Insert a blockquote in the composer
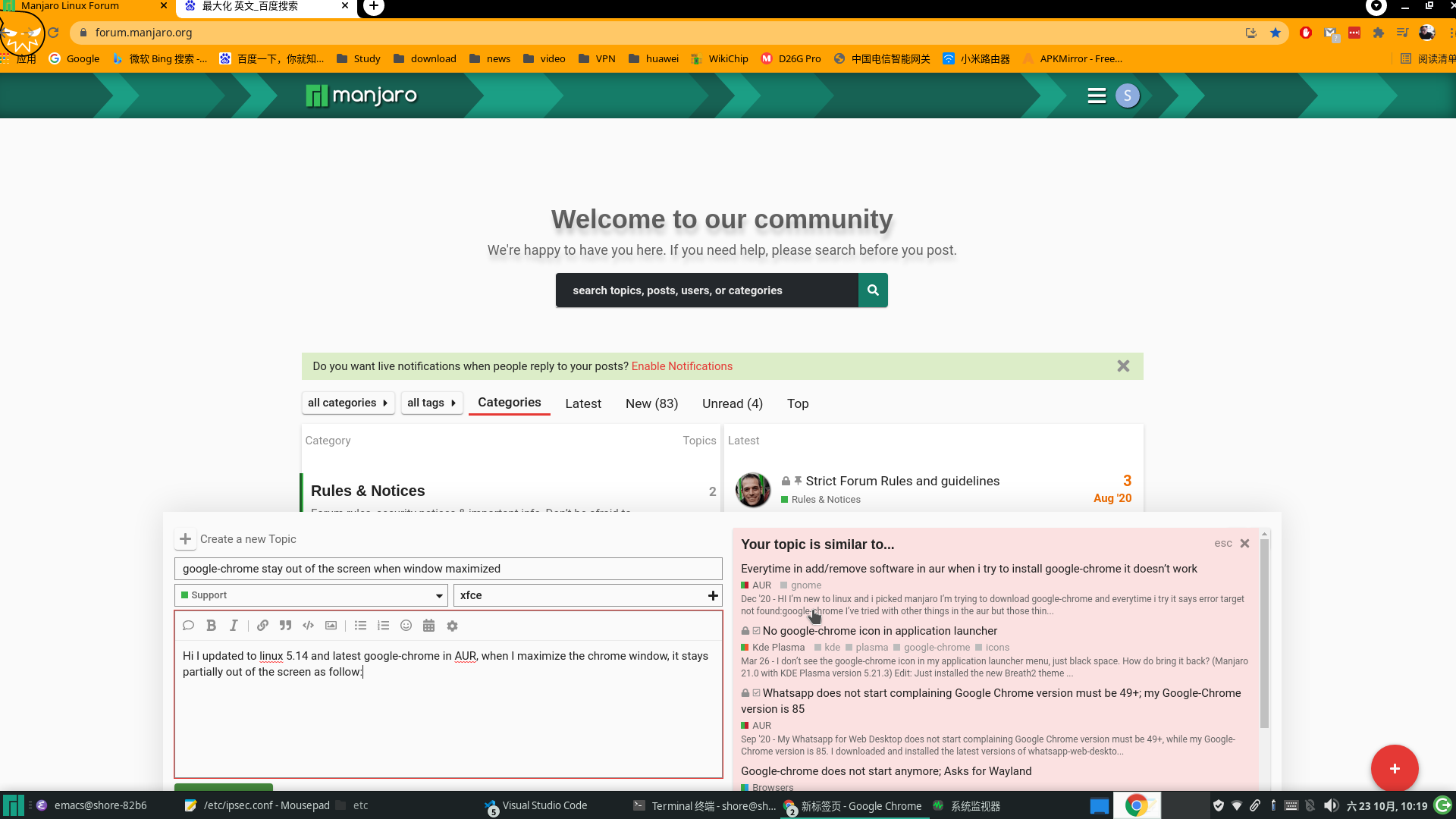The height and width of the screenshot is (819, 1456). [285, 626]
